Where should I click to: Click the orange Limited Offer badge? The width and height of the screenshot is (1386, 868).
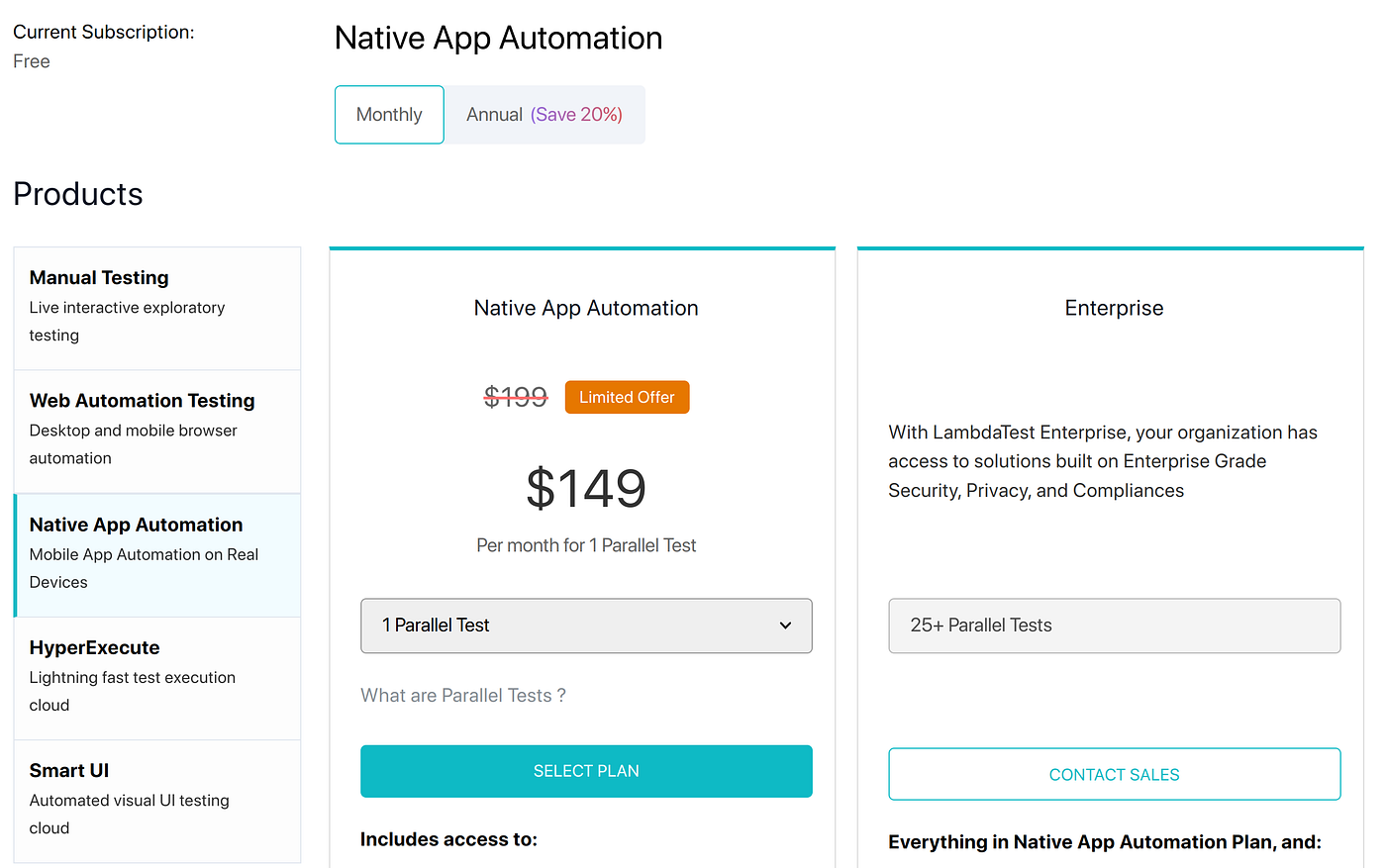627,397
